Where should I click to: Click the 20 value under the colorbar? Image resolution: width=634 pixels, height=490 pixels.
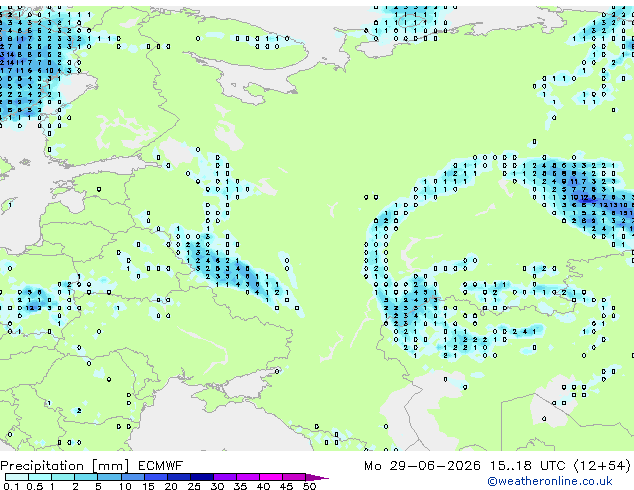(x=171, y=486)
